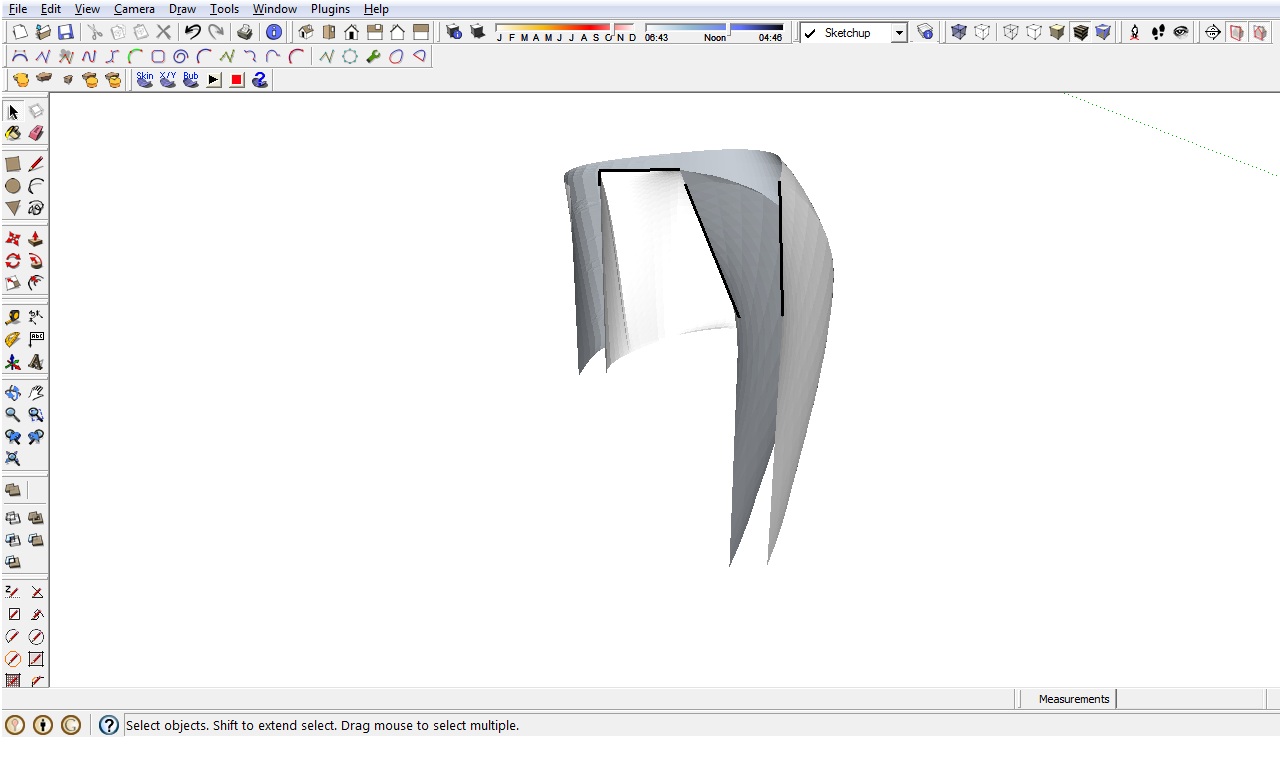This screenshot has width=1280, height=760.
Task: Click the black Play arrow button
Action: point(214,79)
